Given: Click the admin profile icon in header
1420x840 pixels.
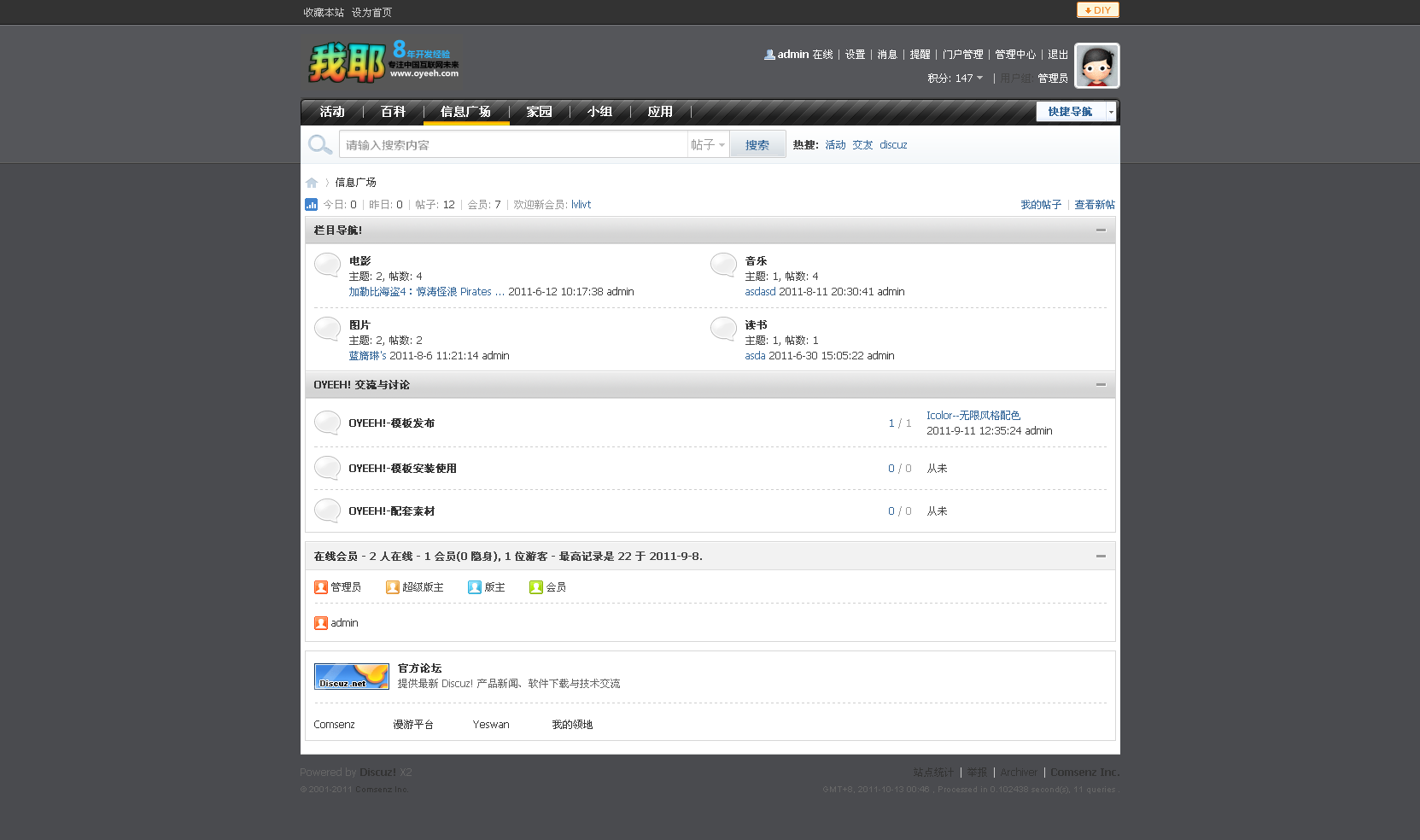Looking at the screenshot, I should pyautogui.click(x=769, y=55).
